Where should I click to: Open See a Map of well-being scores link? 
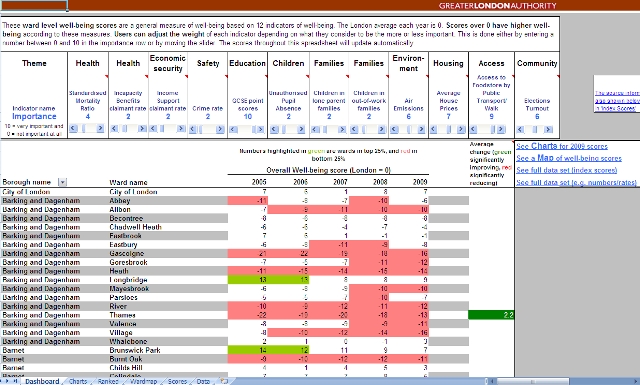[569, 158]
